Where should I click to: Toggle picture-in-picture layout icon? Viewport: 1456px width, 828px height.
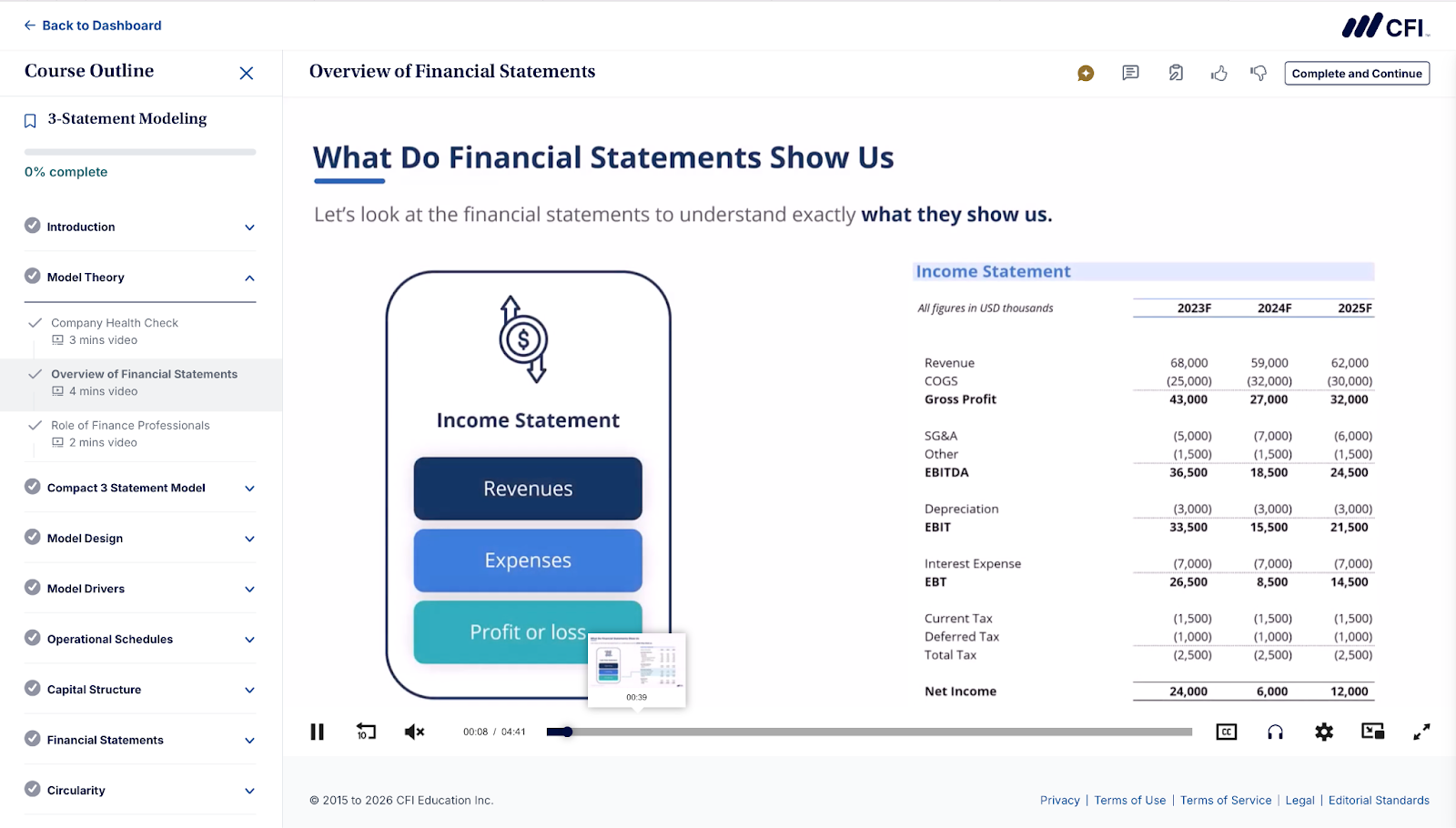pyautogui.click(x=1372, y=731)
